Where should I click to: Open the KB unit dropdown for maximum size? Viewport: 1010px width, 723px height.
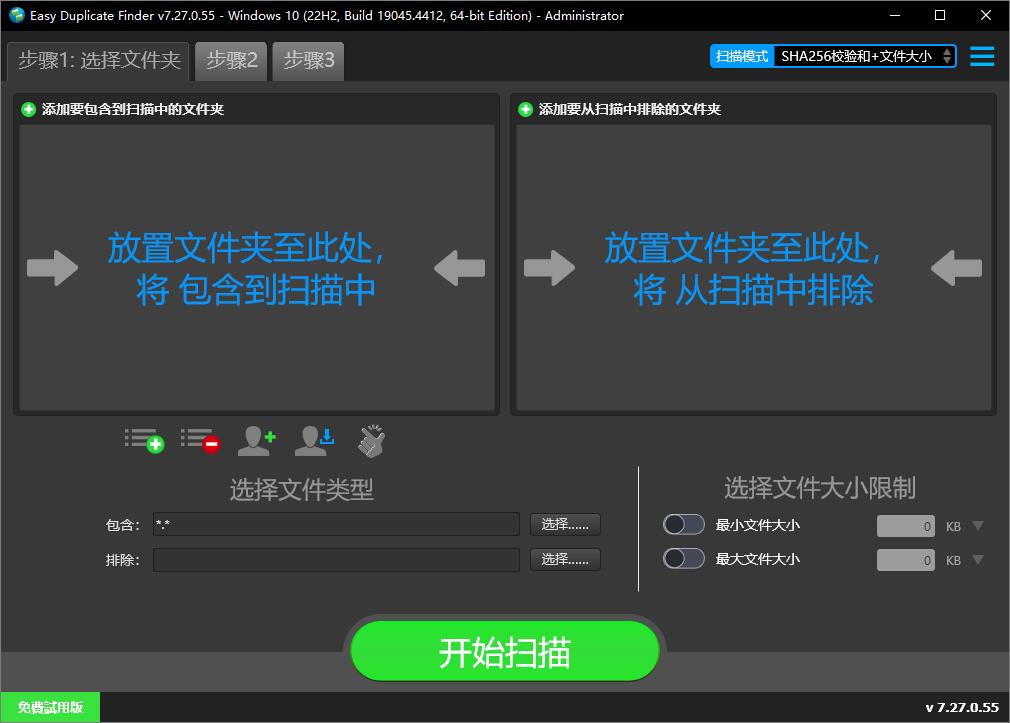click(977, 560)
